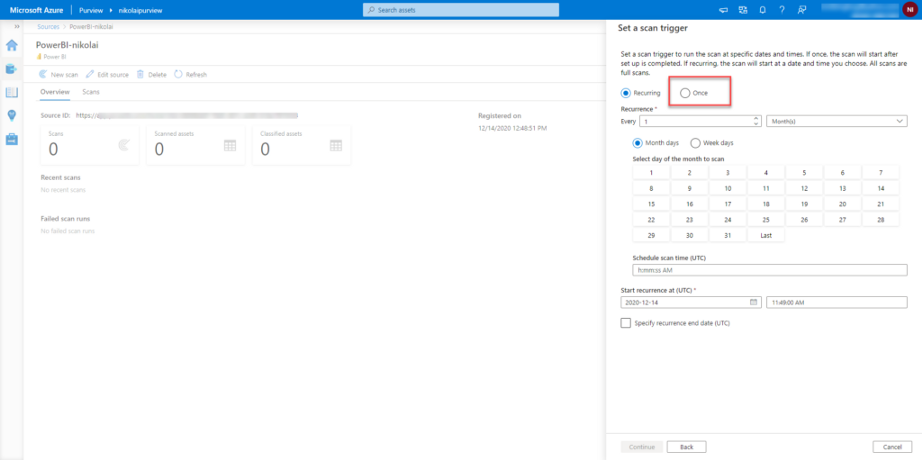Click the Scans tile scan icon
The image size is (922, 460).
[124, 146]
